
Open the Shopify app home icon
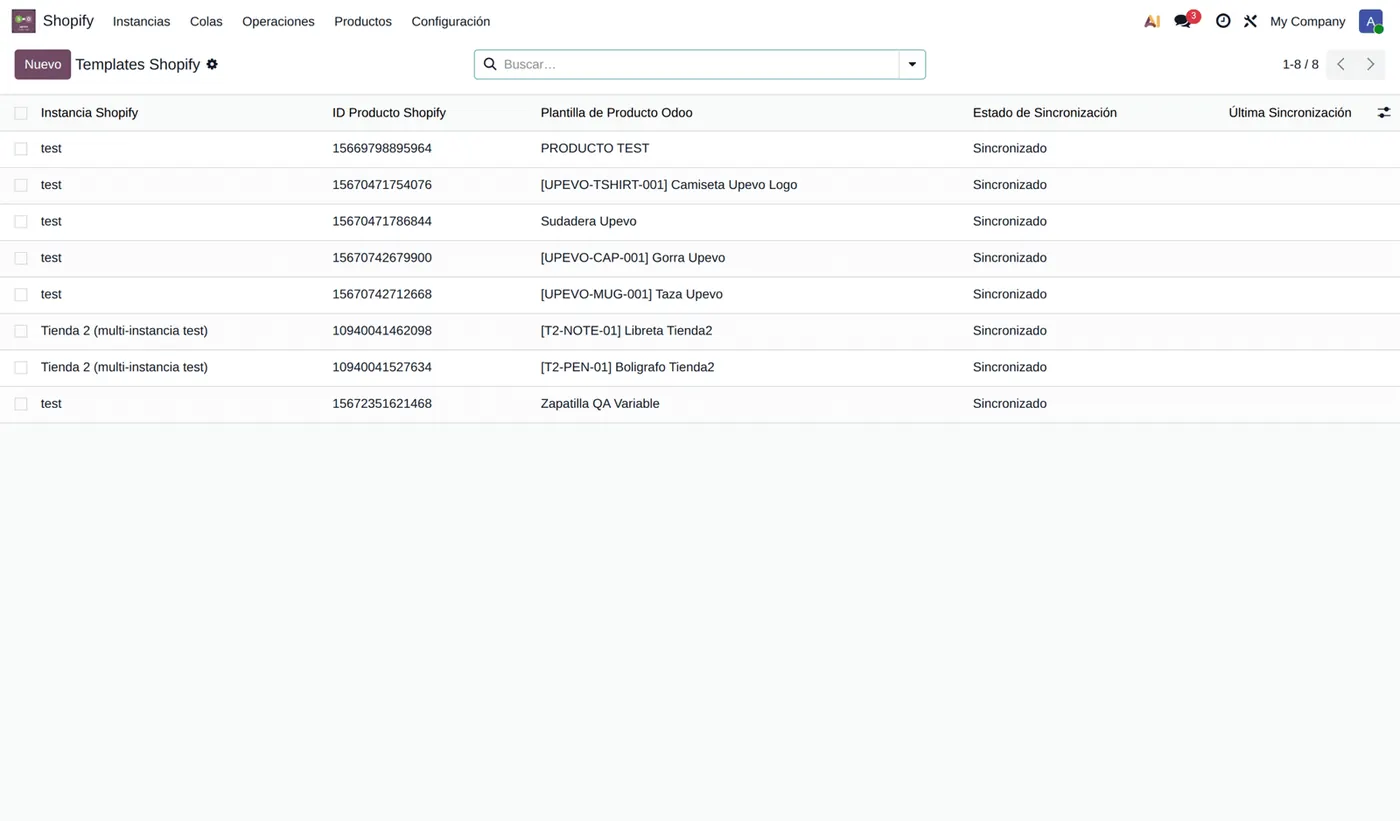[x=23, y=21]
